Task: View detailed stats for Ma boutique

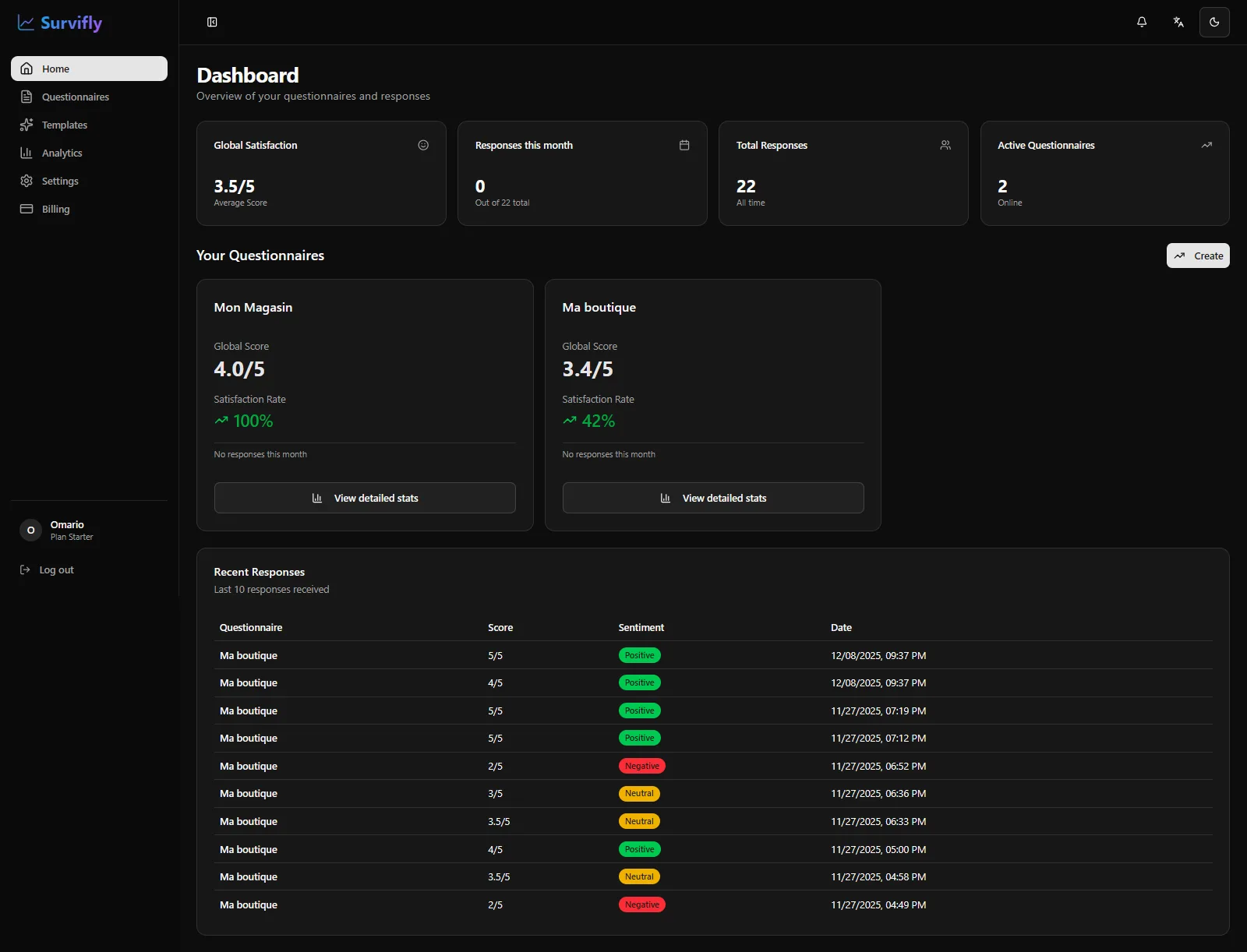Action: [713, 499]
